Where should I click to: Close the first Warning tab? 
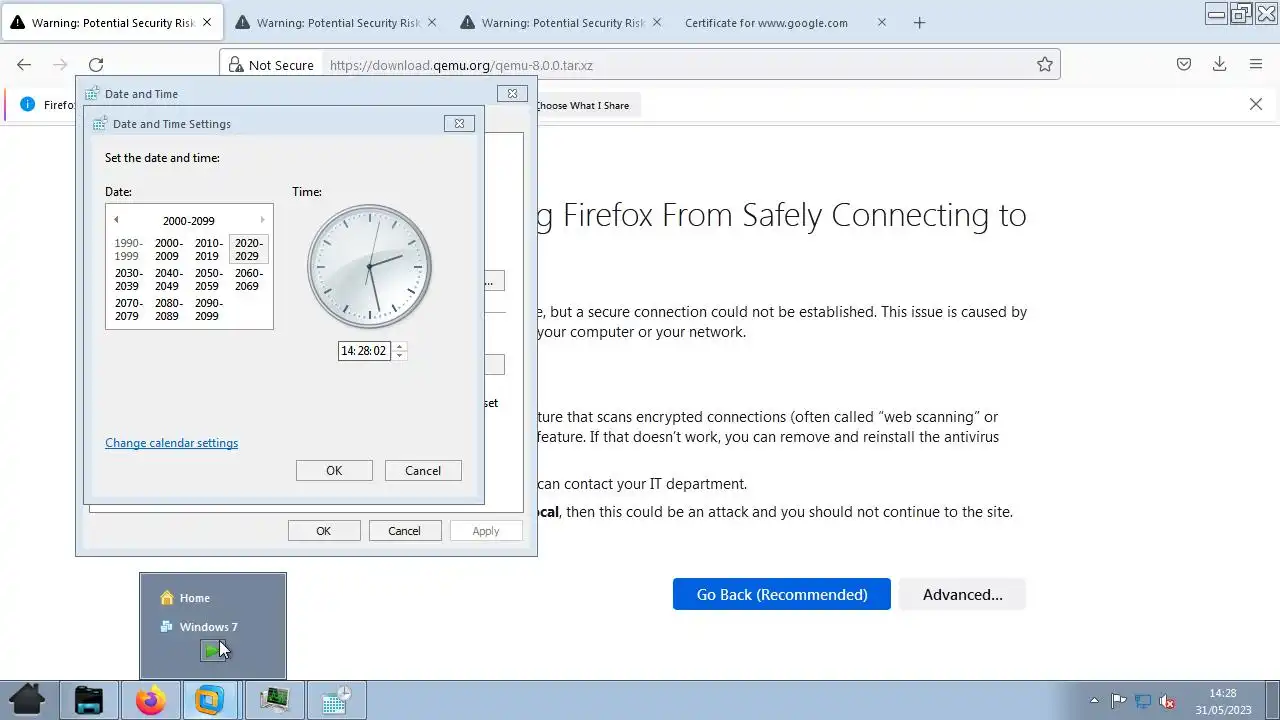click(207, 22)
